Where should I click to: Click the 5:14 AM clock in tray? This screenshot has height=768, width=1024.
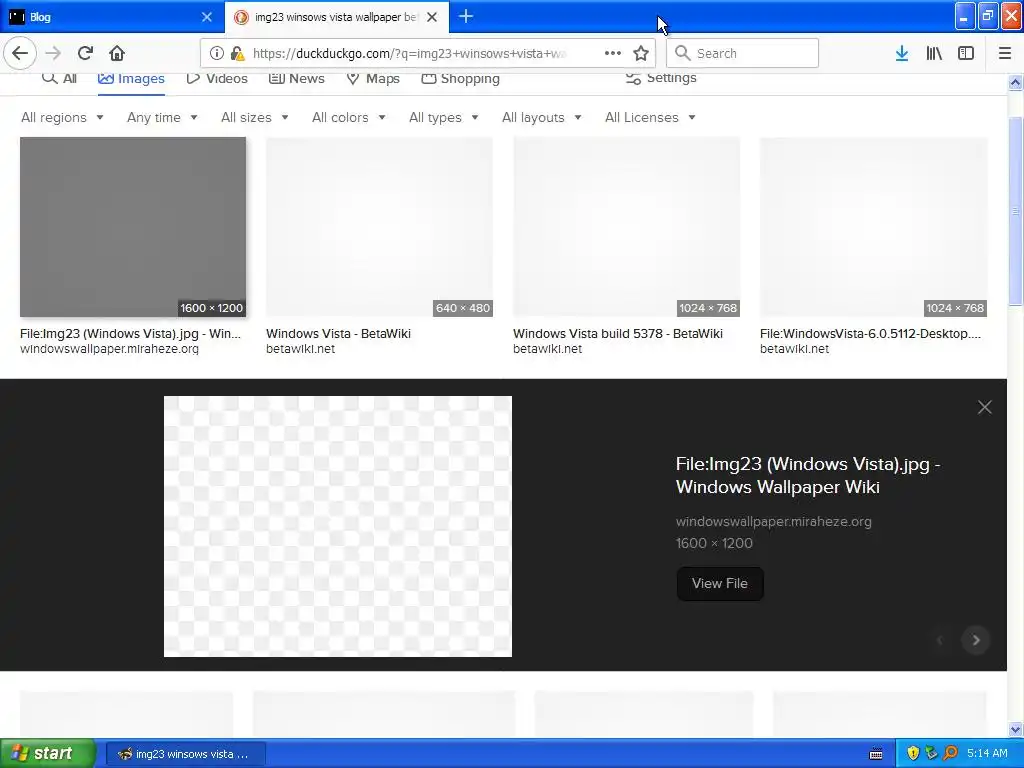(987, 753)
